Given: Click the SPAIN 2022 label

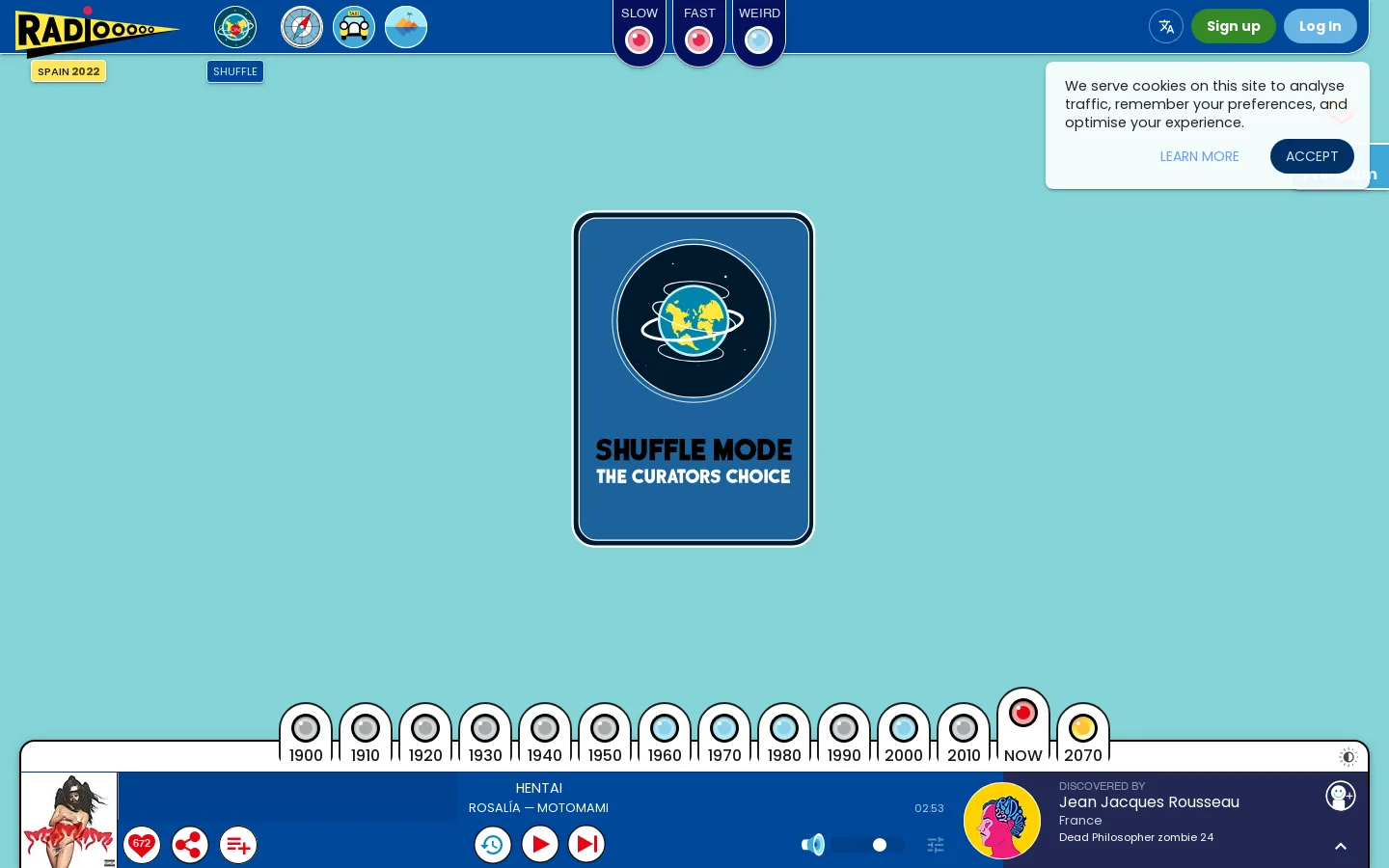Looking at the screenshot, I should tap(68, 71).
